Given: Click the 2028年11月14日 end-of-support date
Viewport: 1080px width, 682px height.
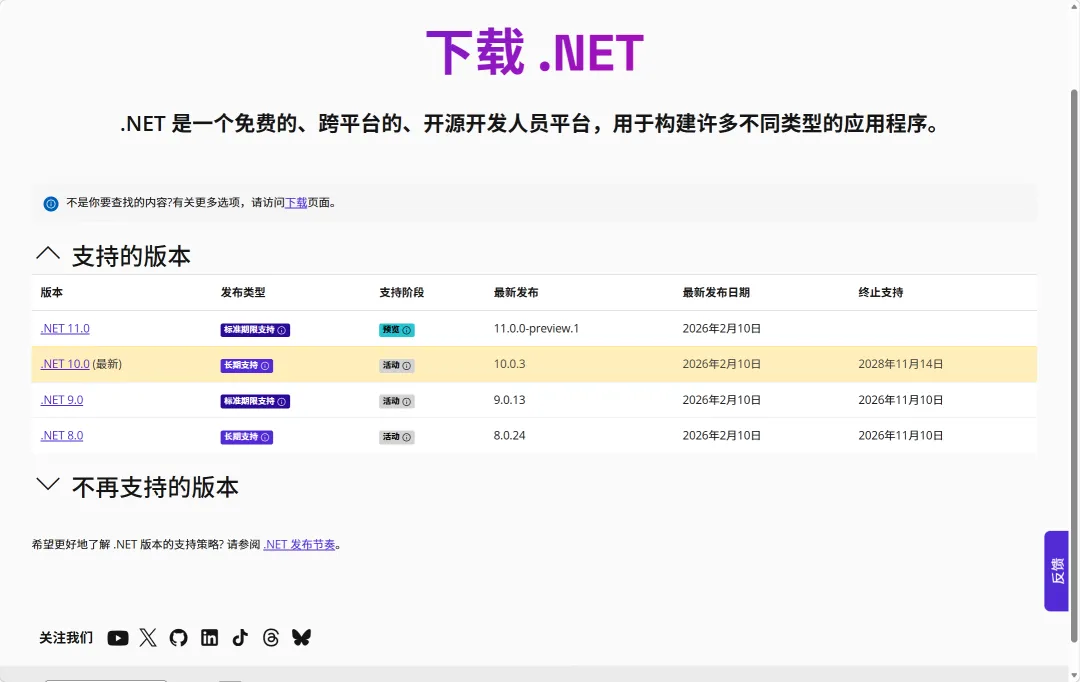Looking at the screenshot, I should 901,364.
